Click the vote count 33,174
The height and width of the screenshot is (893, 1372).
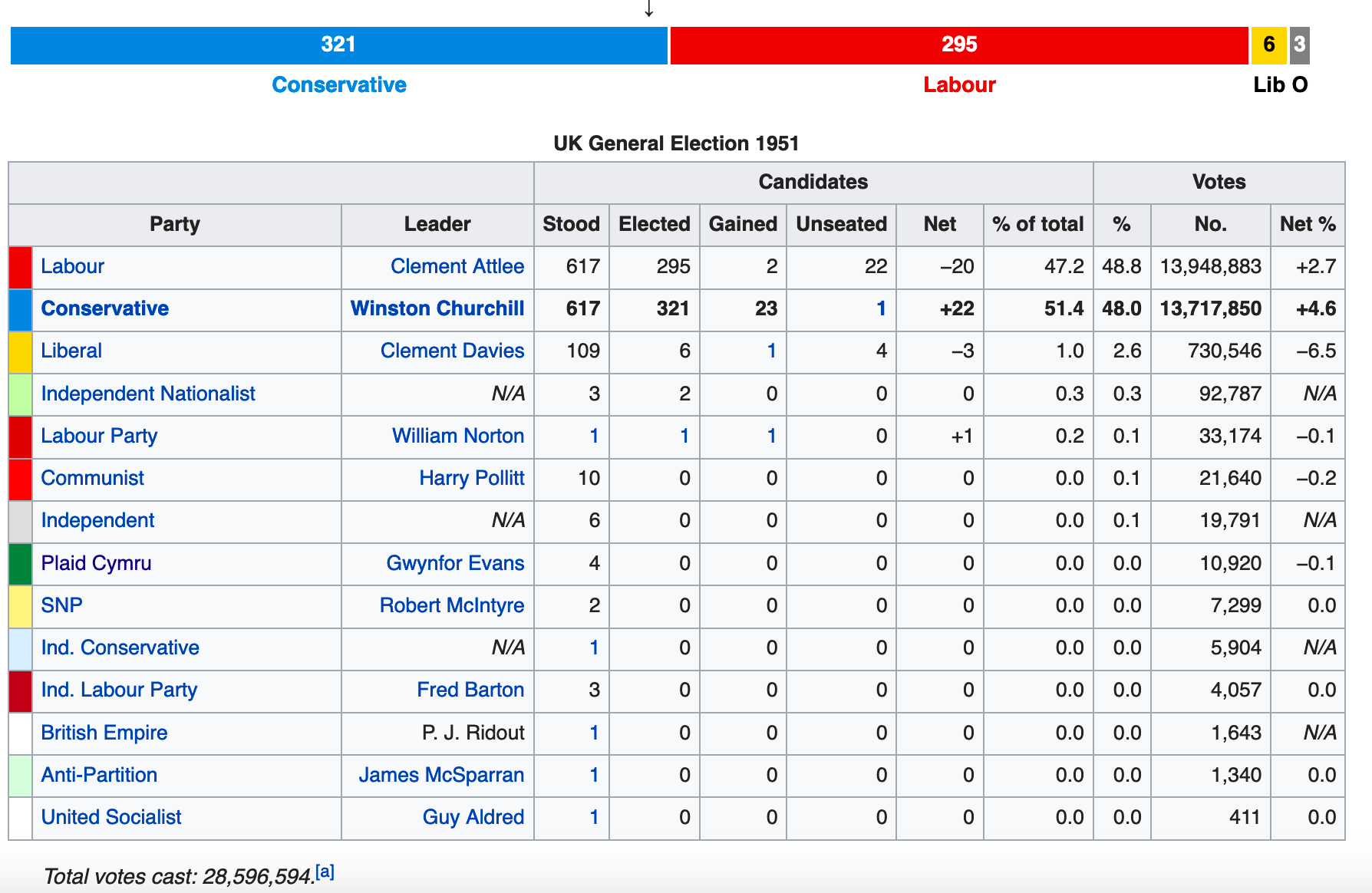coord(1231,436)
